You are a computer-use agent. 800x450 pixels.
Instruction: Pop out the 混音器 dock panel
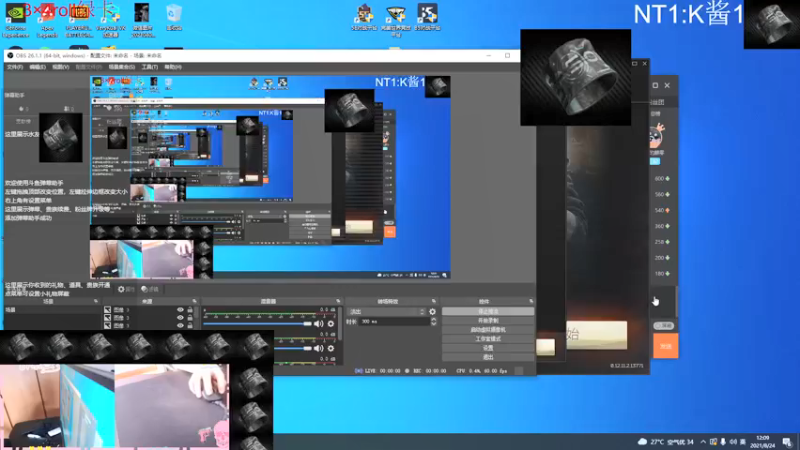(338, 301)
